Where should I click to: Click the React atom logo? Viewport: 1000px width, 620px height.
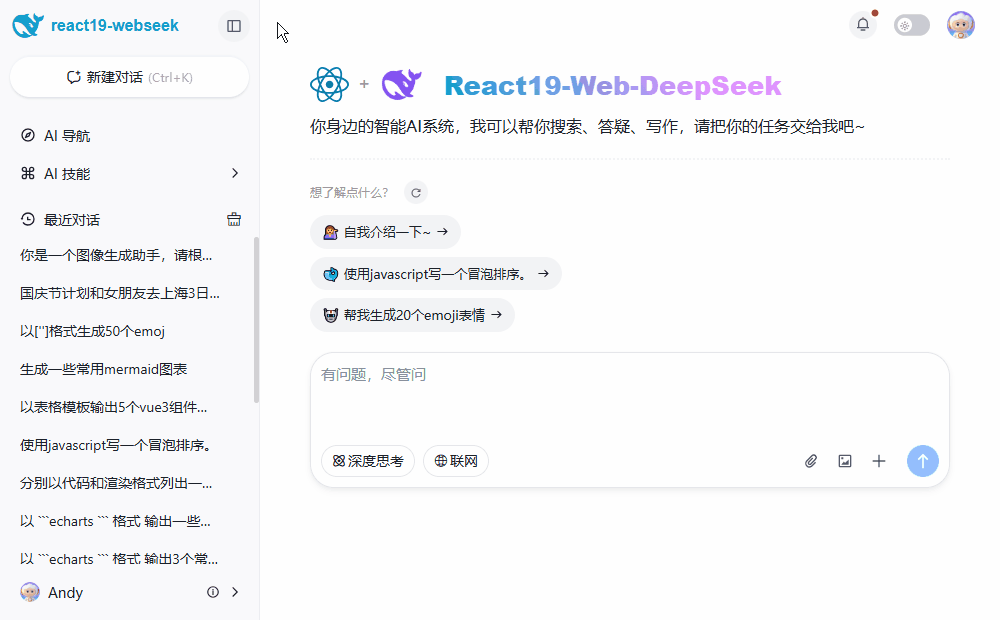[x=329, y=84]
